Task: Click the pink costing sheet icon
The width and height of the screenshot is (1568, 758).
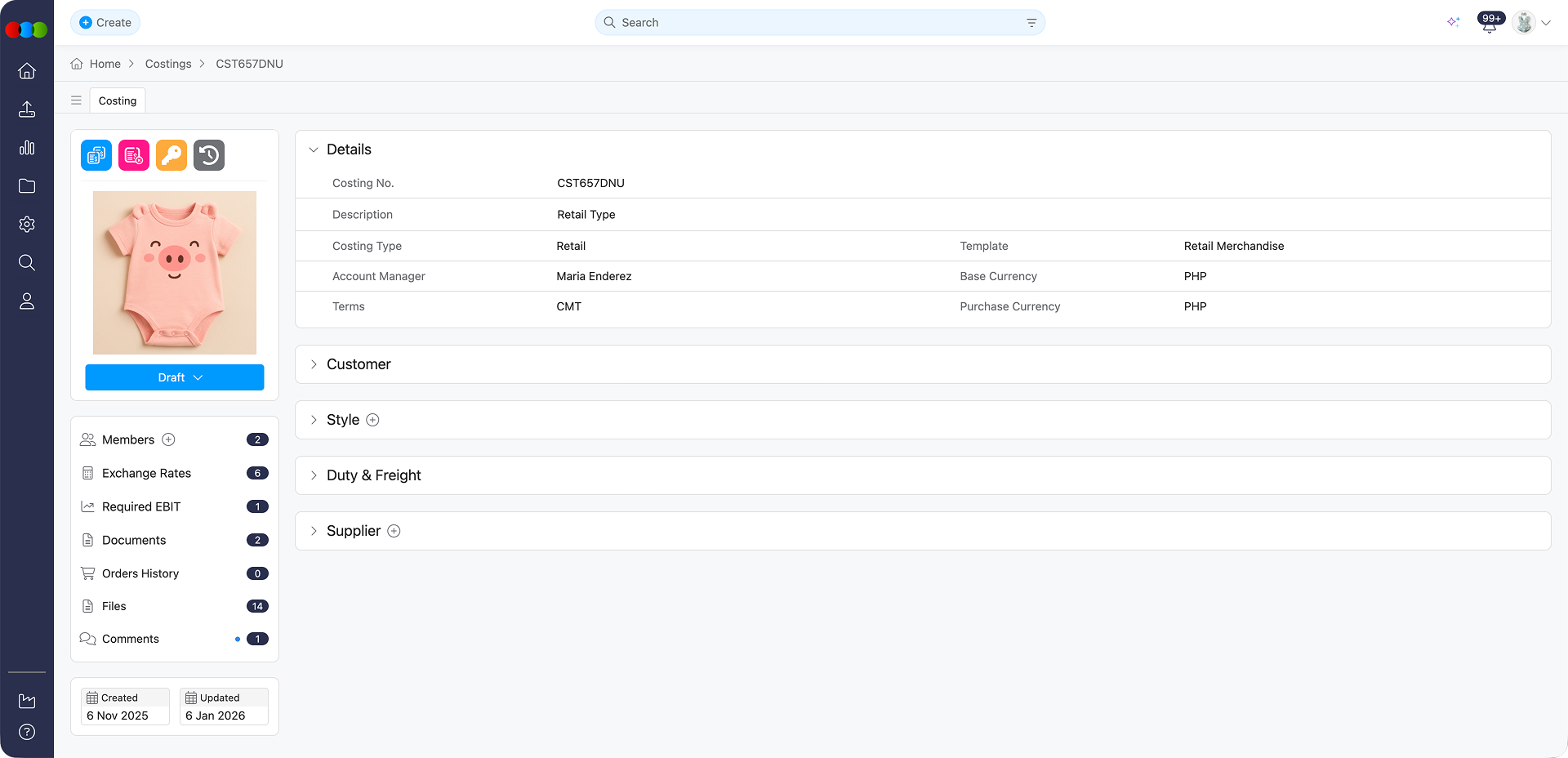Action: [x=134, y=155]
